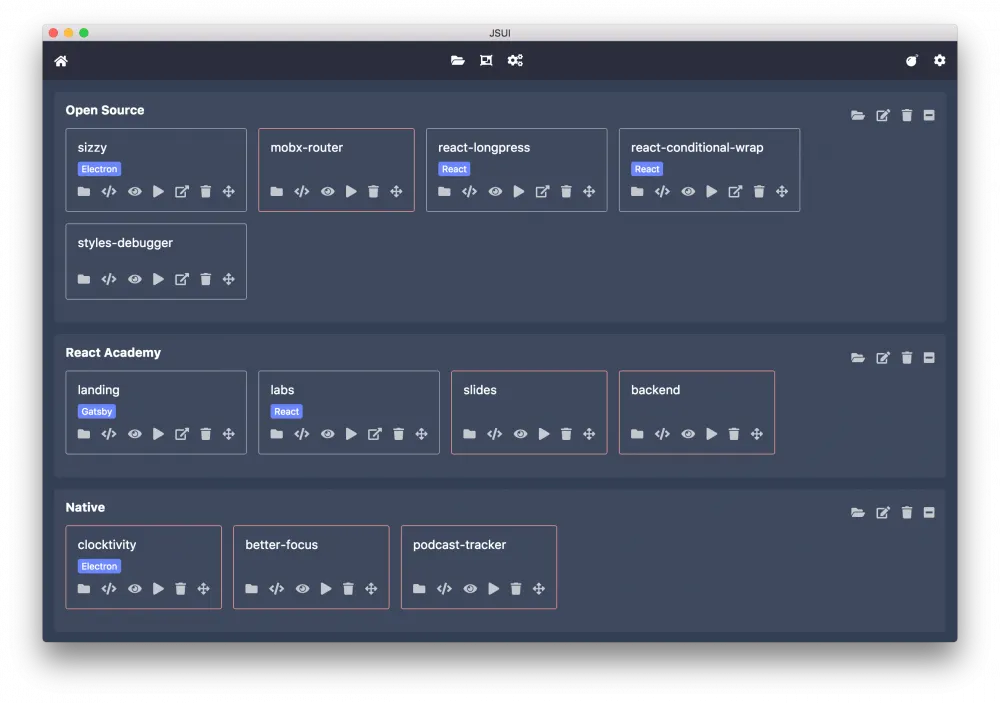Edit the React Academy group name
This screenshot has width=1000, height=703.
pos(883,358)
